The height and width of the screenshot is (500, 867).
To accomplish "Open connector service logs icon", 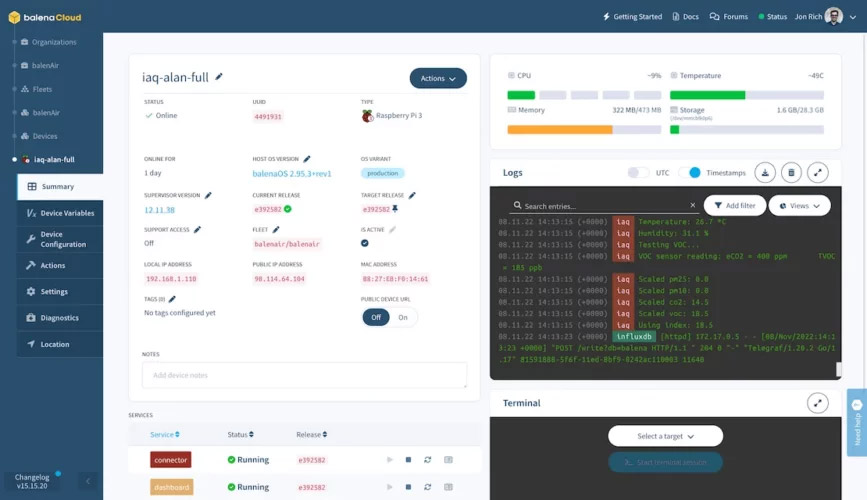I will [x=448, y=460].
